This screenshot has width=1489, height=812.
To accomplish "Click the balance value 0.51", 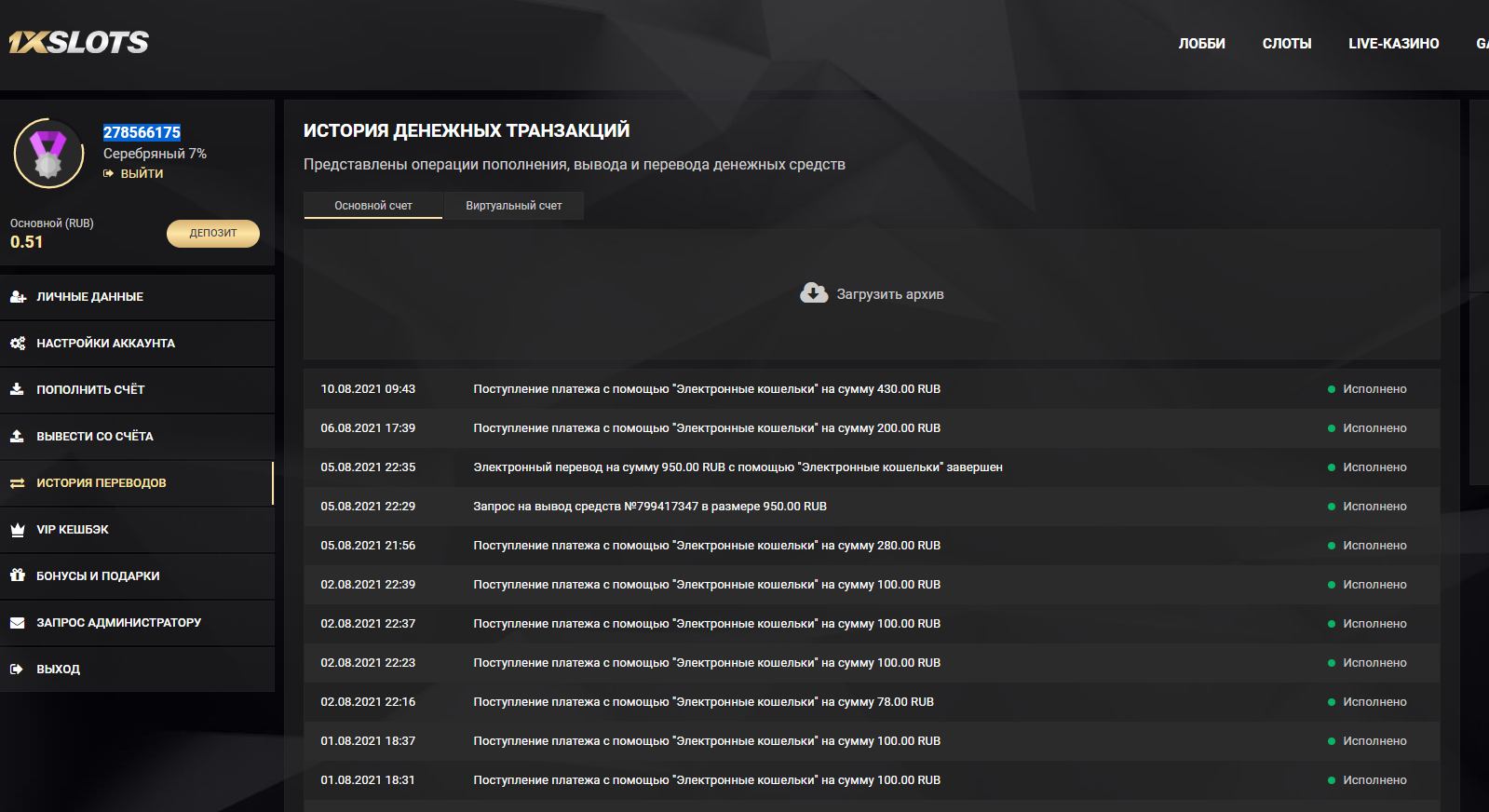I will [27, 242].
